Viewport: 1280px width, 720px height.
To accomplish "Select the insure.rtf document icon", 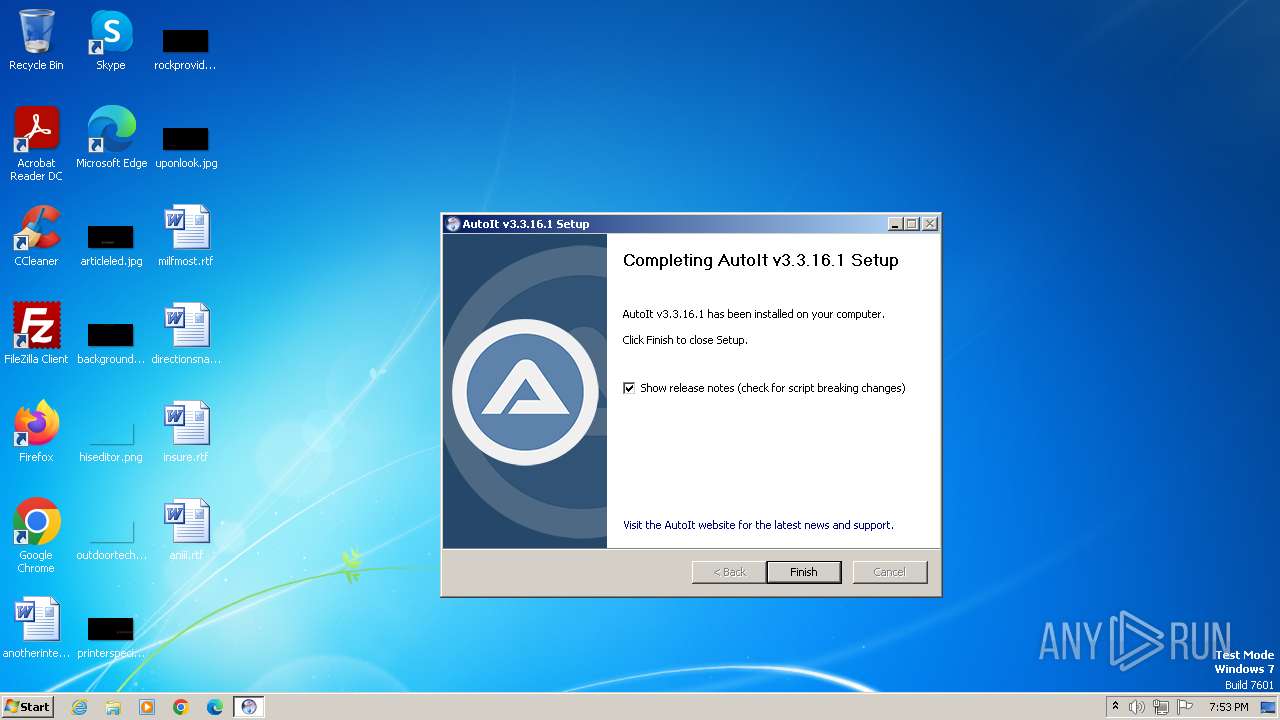I will click(186, 432).
